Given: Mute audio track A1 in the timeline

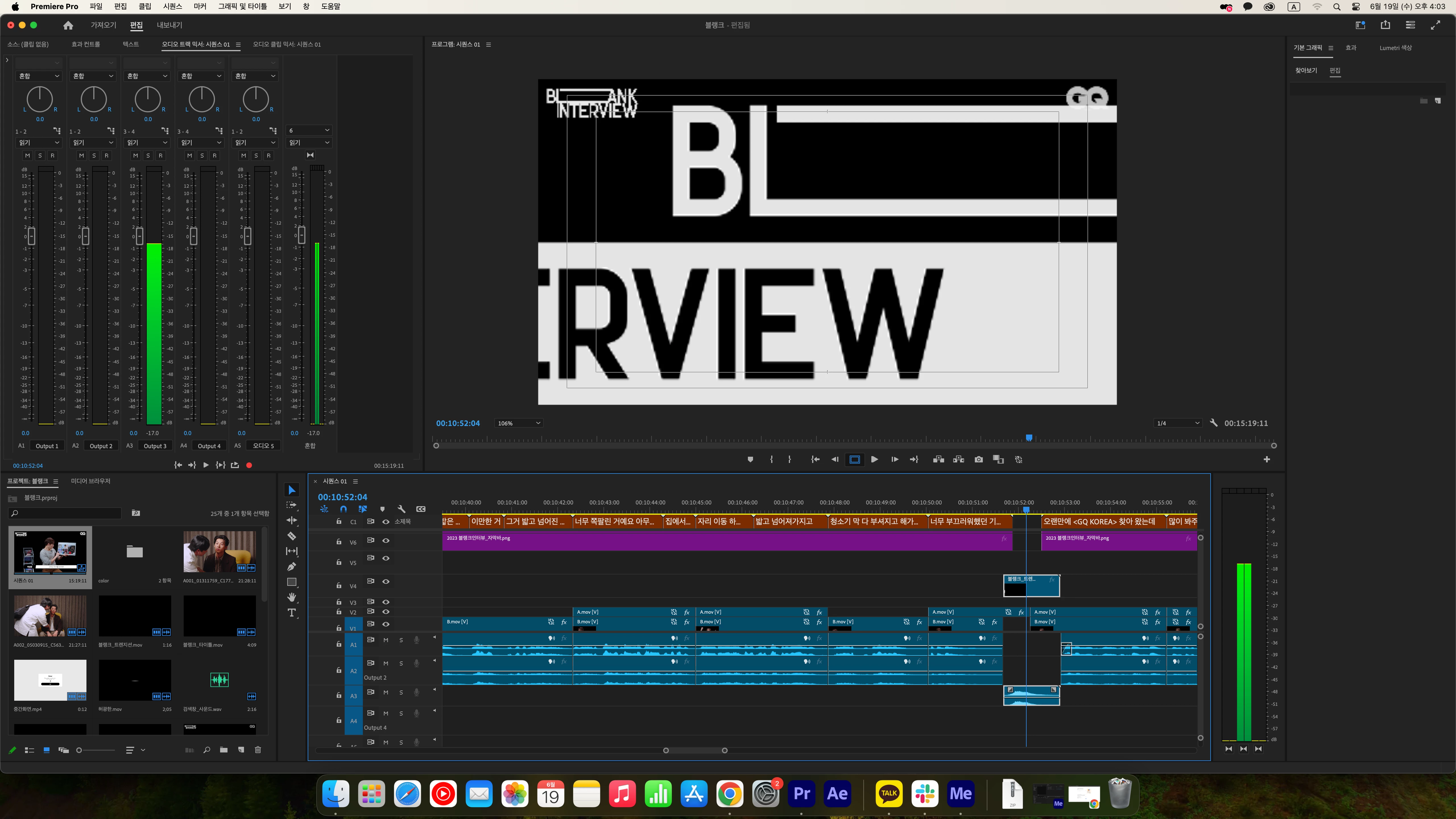Looking at the screenshot, I should [x=386, y=640].
